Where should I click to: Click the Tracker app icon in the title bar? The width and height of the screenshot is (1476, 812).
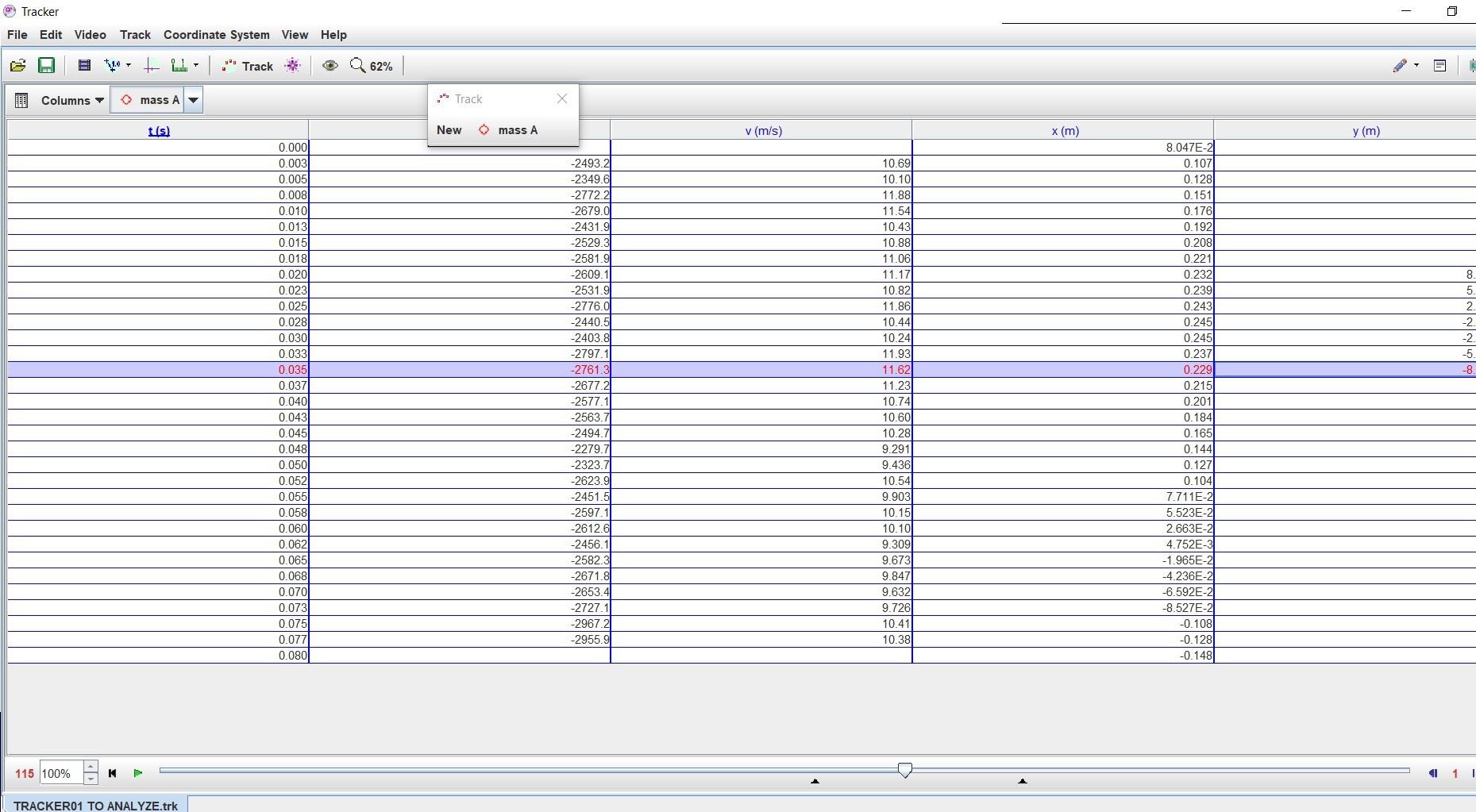coord(10,11)
